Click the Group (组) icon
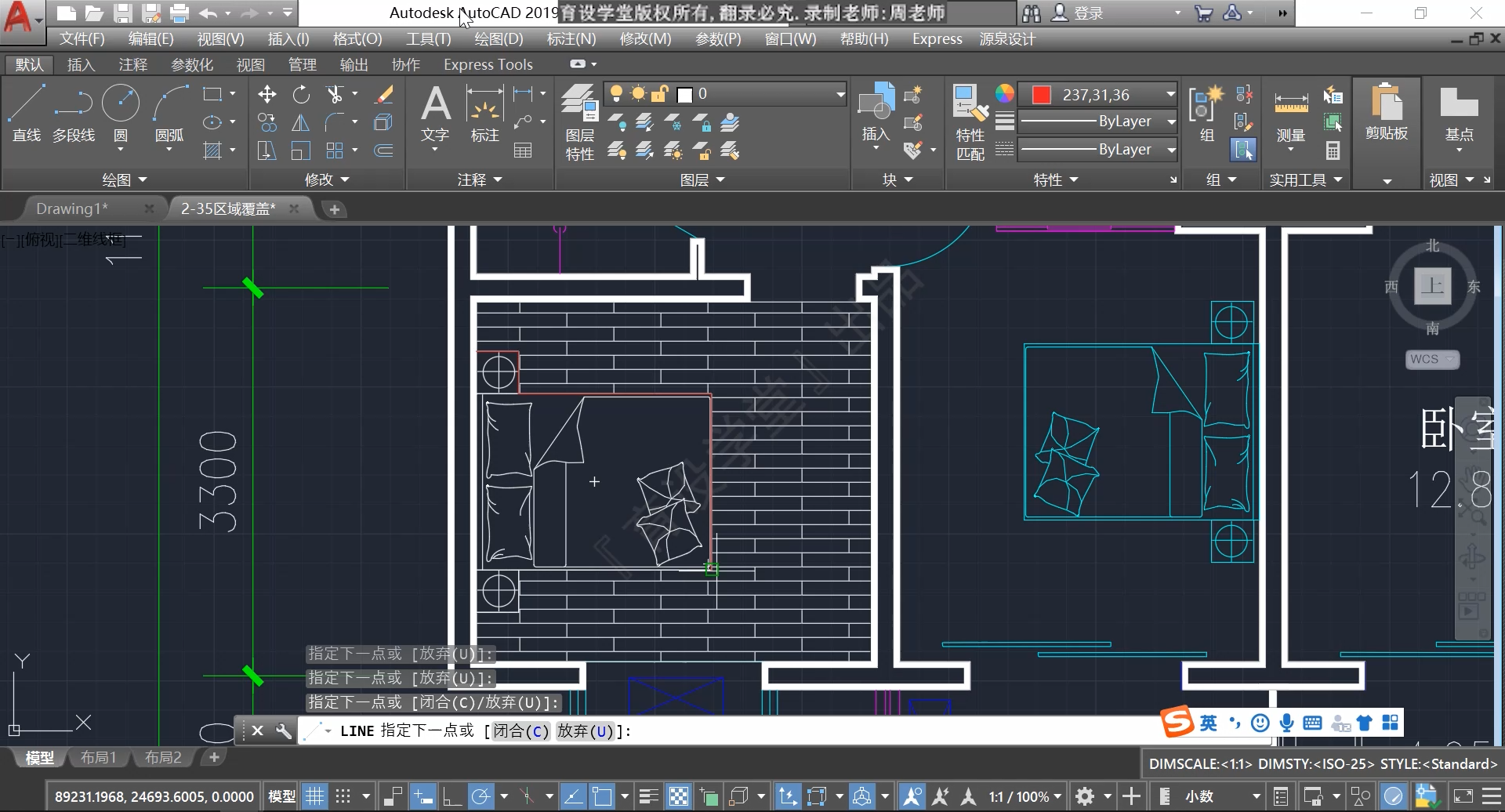1505x812 pixels. tap(1206, 114)
